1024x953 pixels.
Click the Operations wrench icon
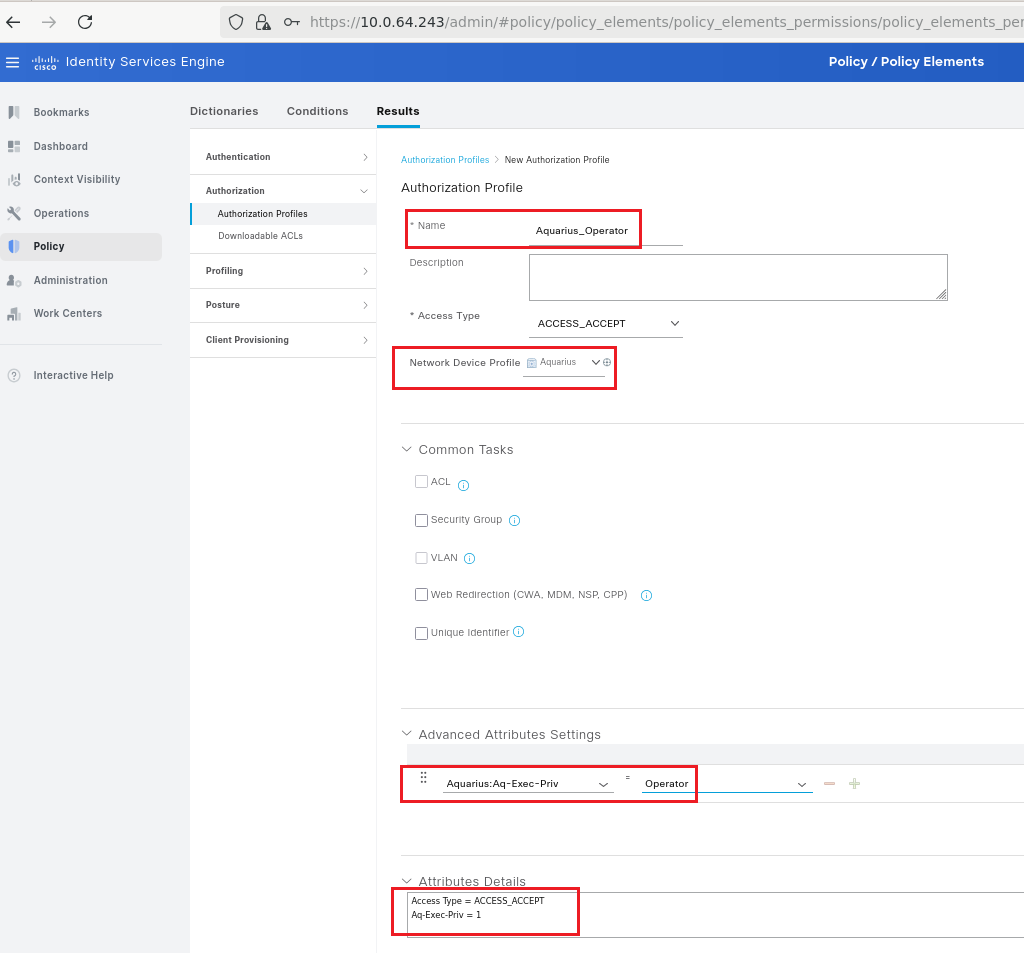pos(14,213)
